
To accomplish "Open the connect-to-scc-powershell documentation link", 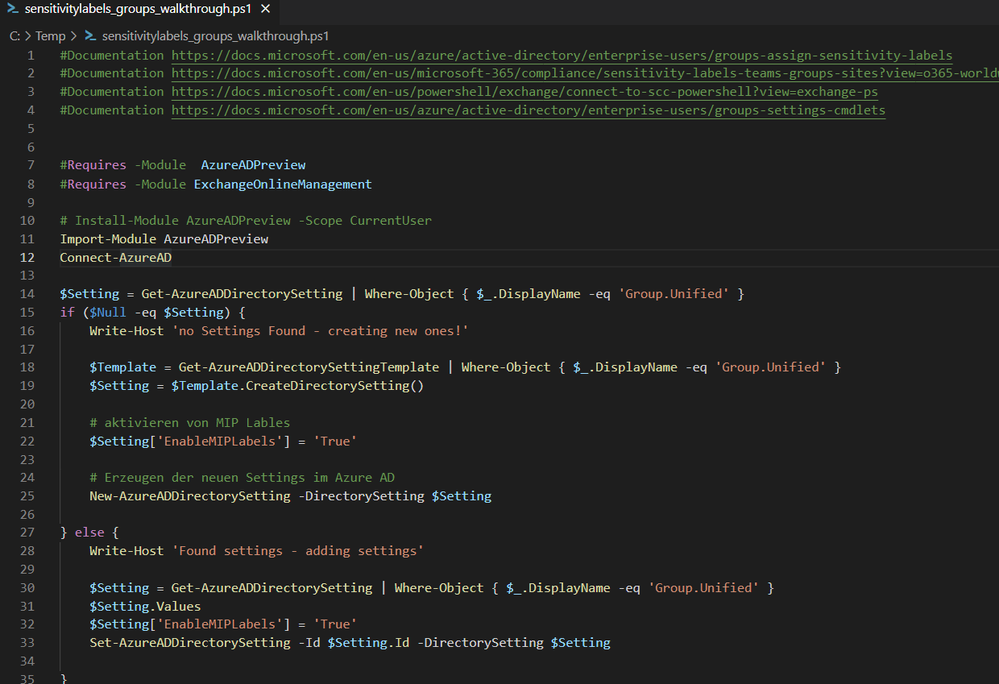I will coord(524,92).
